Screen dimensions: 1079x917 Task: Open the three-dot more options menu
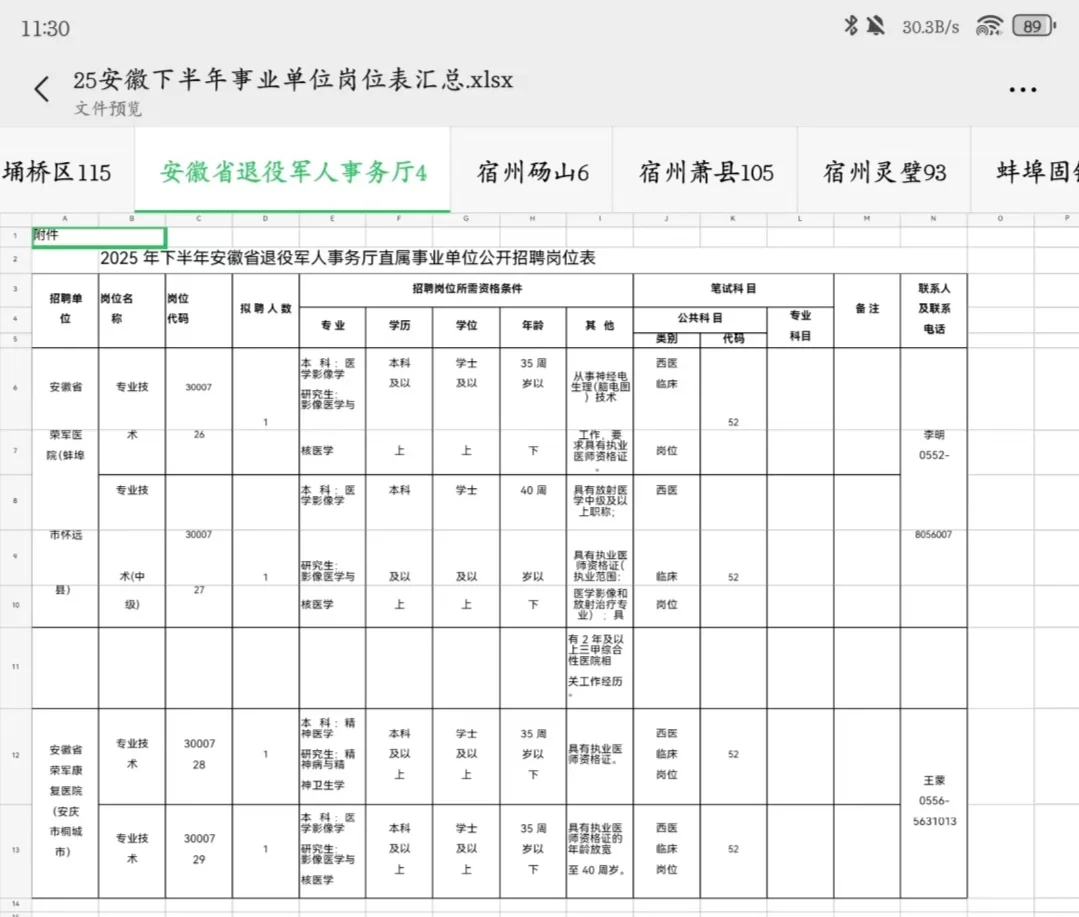[x=1023, y=89]
